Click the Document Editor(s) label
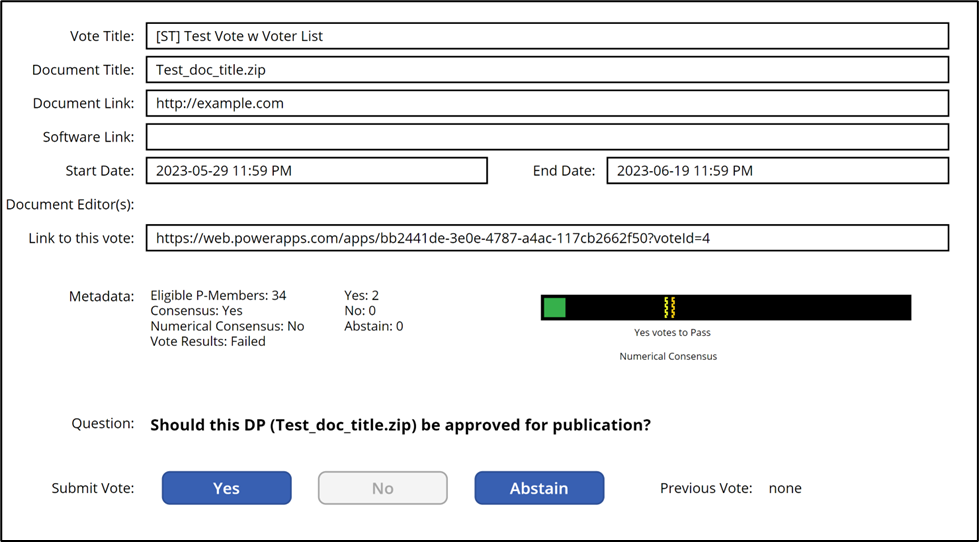979x542 pixels. [69, 205]
